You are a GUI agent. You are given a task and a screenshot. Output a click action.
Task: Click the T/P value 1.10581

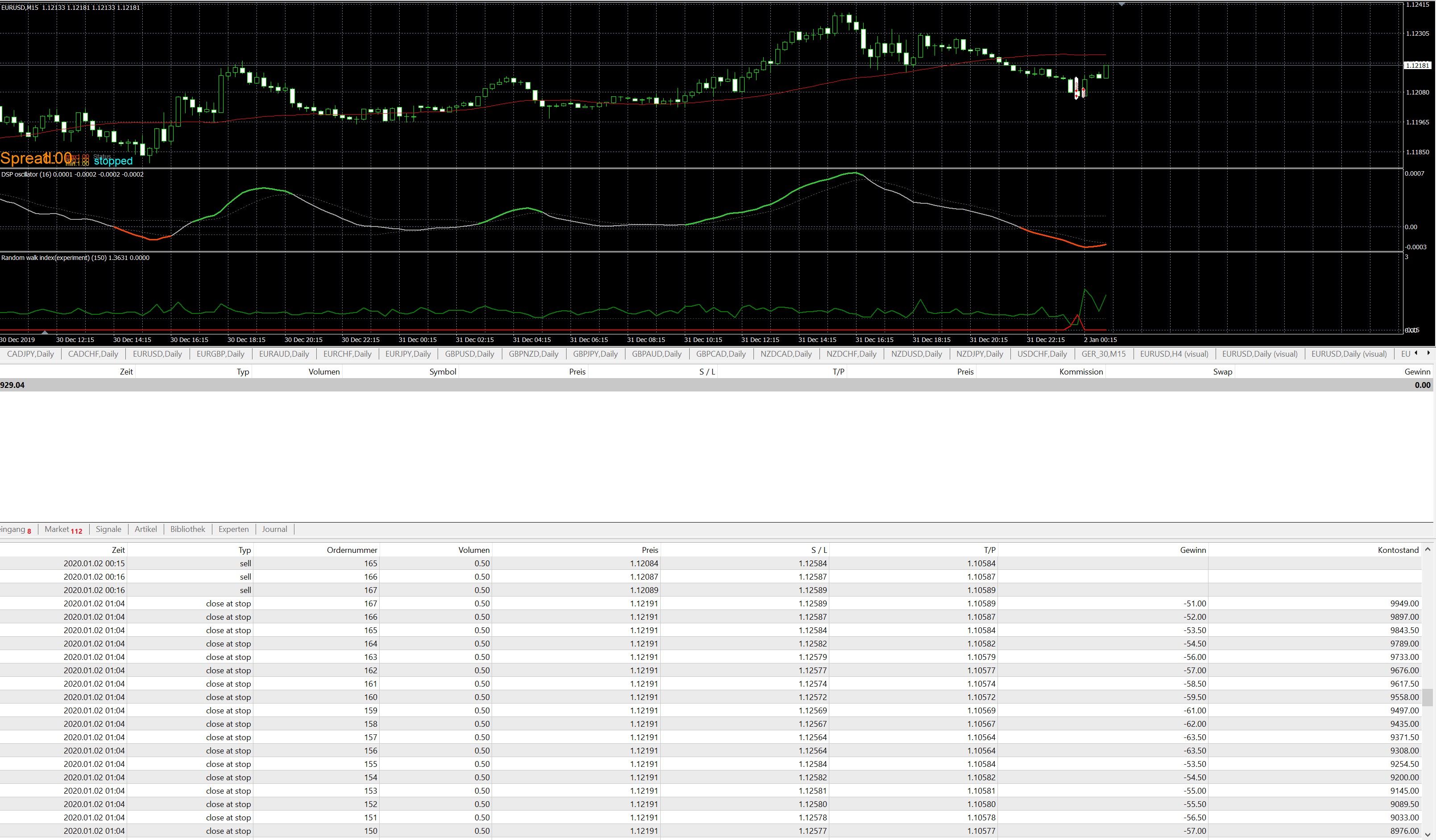pyautogui.click(x=981, y=791)
